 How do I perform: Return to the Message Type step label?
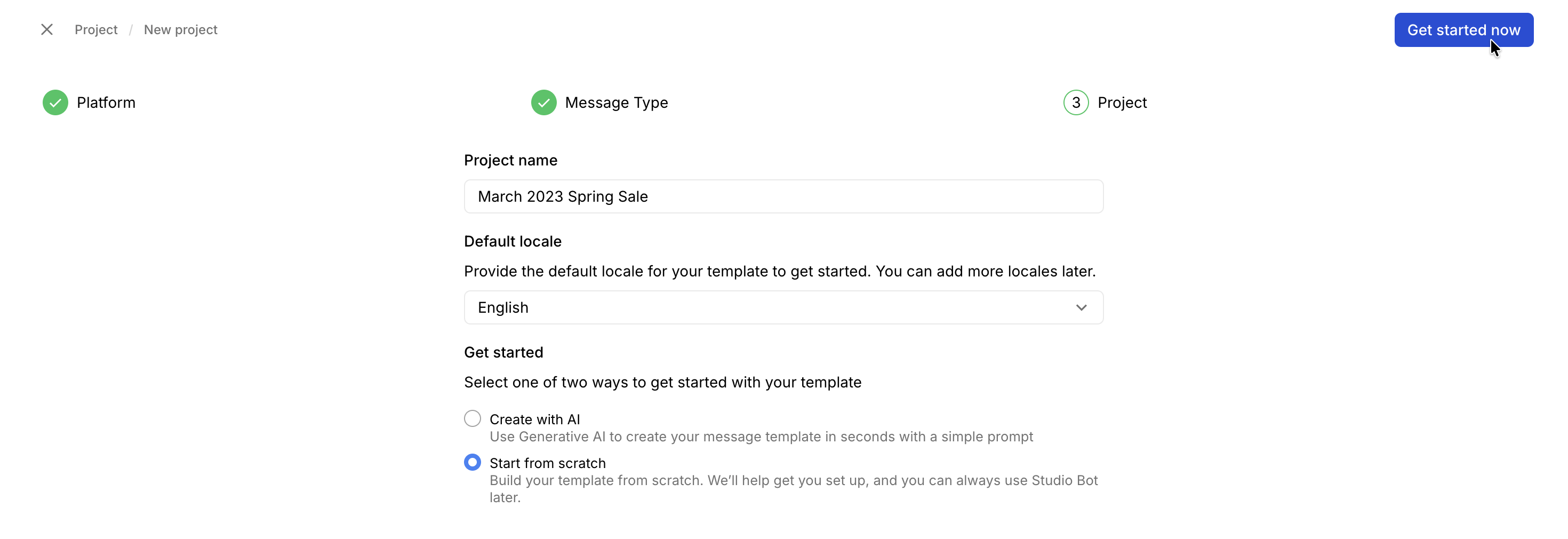[x=616, y=102]
